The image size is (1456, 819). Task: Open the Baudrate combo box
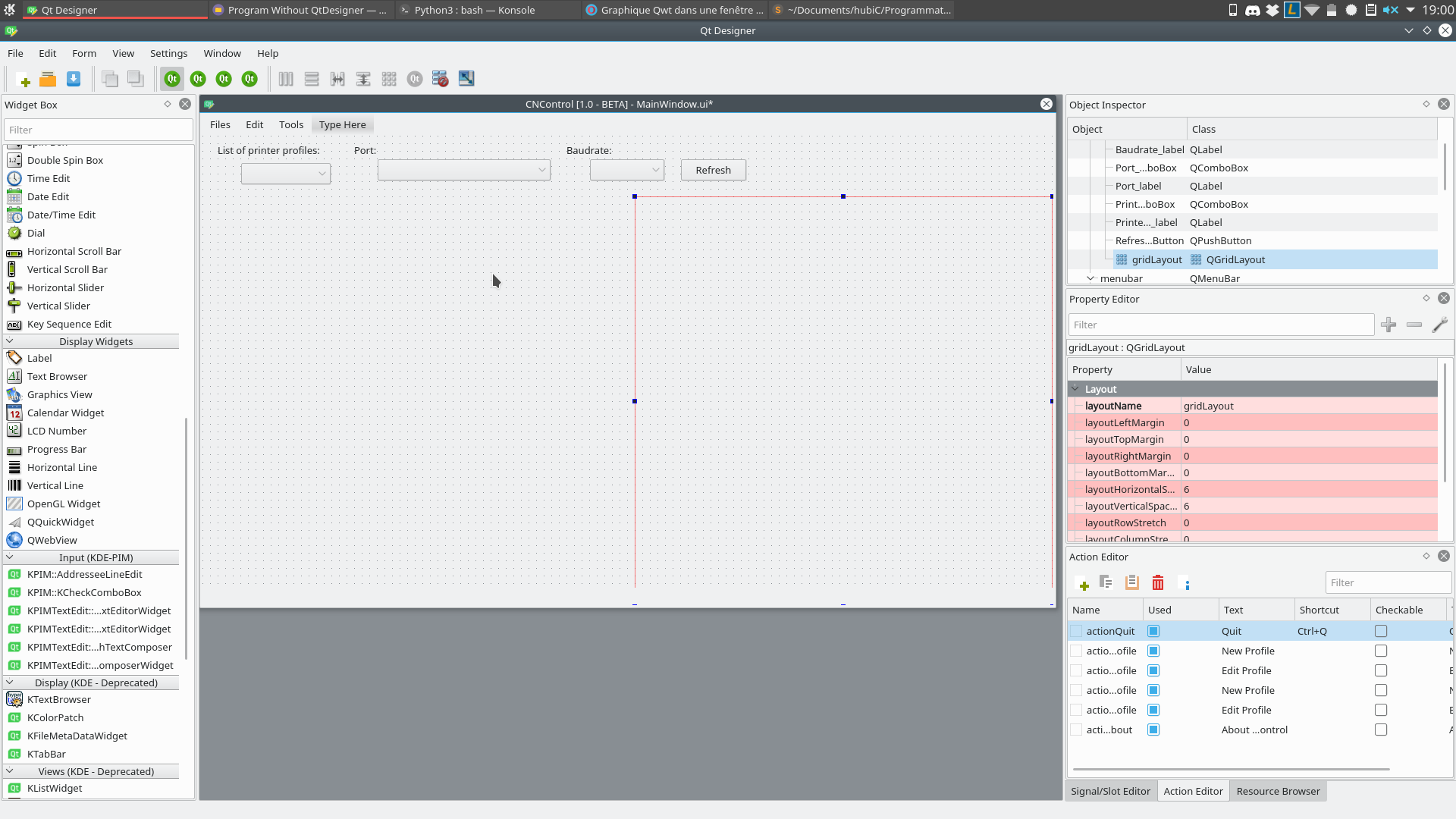tap(627, 170)
